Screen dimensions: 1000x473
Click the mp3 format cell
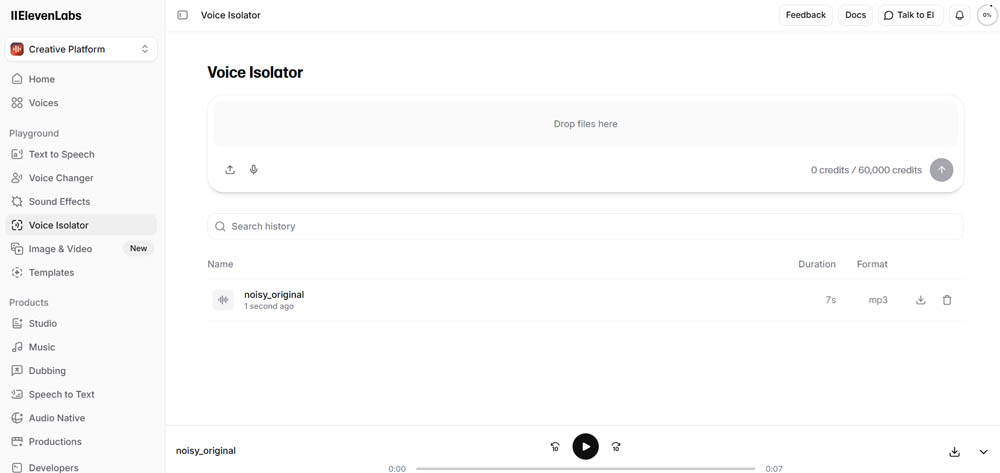pyautogui.click(x=878, y=300)
